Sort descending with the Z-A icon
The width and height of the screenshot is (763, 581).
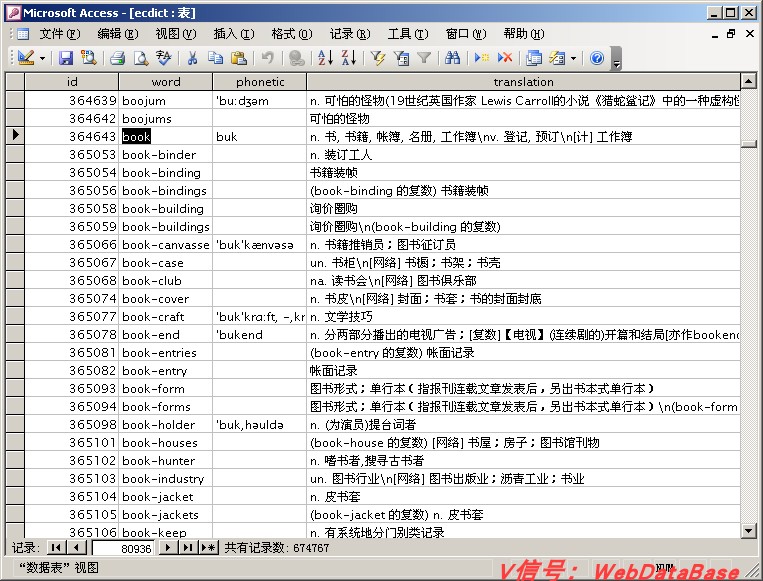coord(348,58)
